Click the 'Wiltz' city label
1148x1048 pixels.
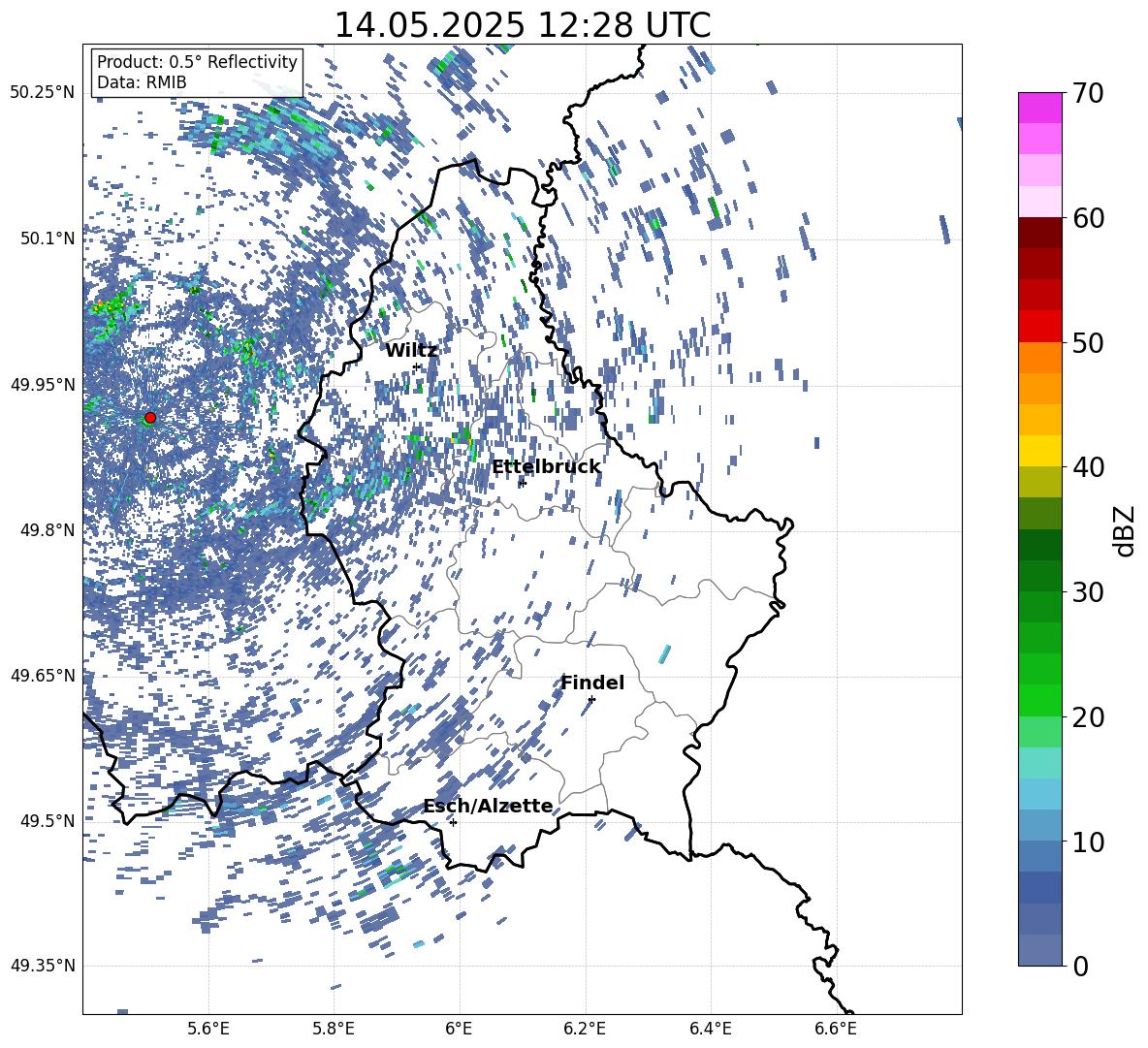[411, 351]
